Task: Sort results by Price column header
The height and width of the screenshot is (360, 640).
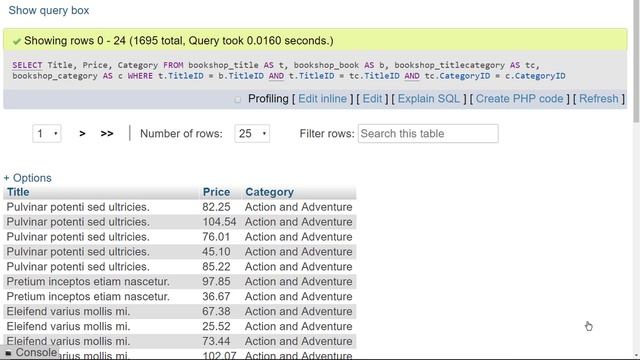Action: pos(216,192)
